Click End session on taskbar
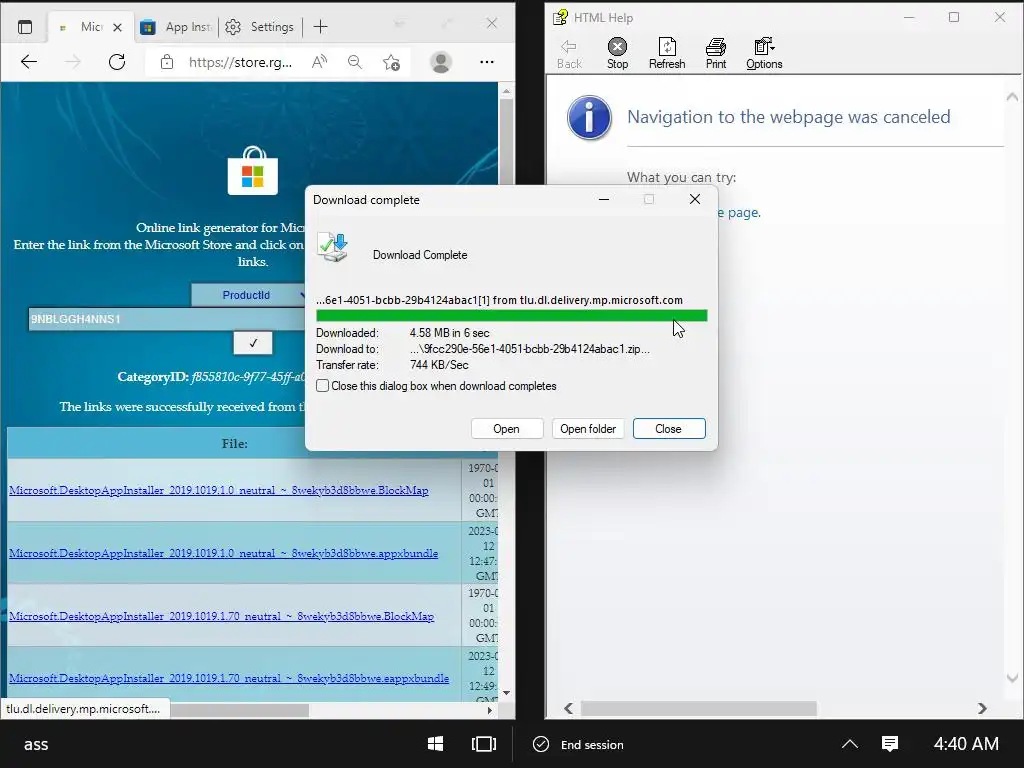This screenshot has height=768, width=1024. click(579, 744)
